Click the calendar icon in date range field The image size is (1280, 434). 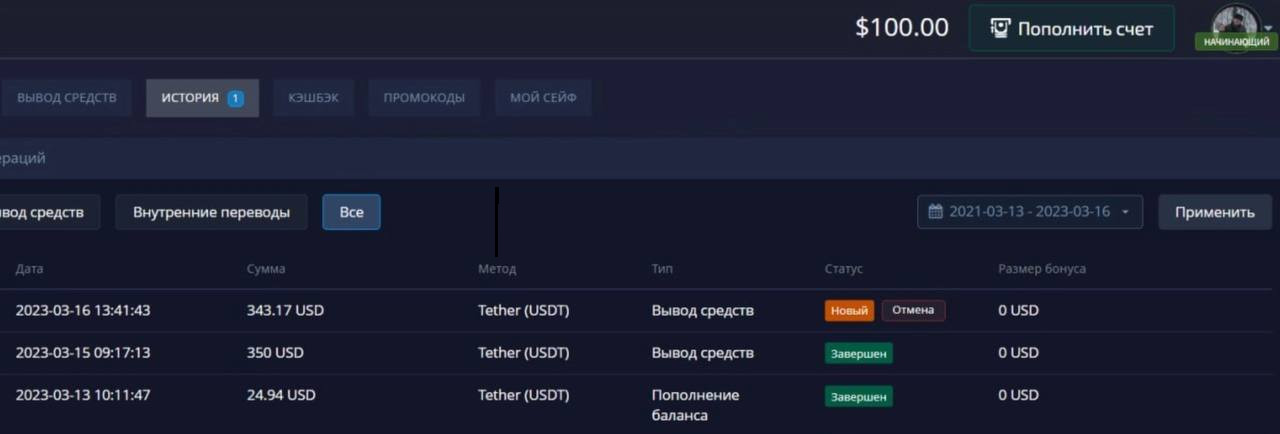point(935,212)
